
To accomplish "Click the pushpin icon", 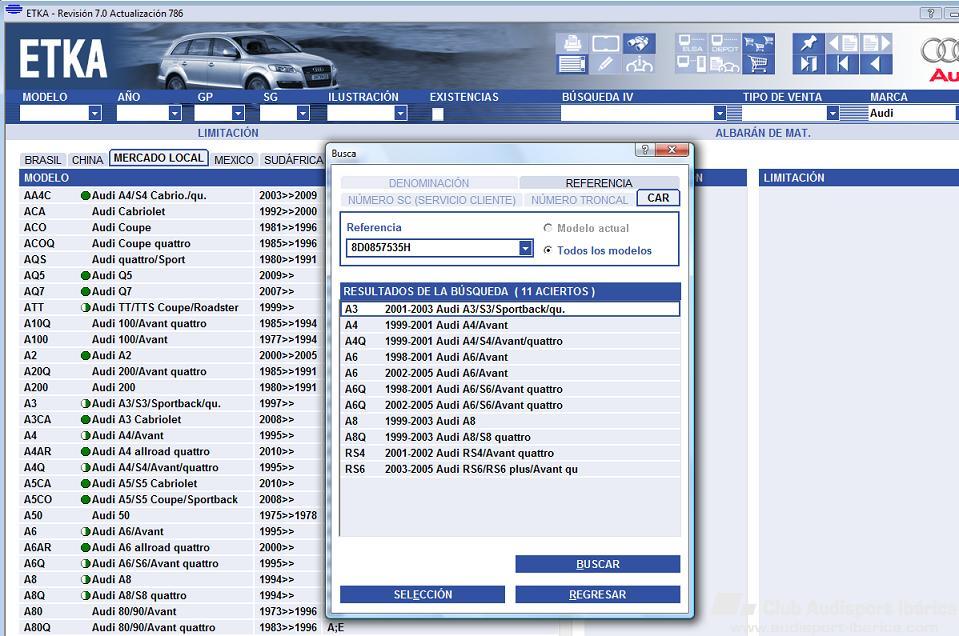I will [809, 43].
